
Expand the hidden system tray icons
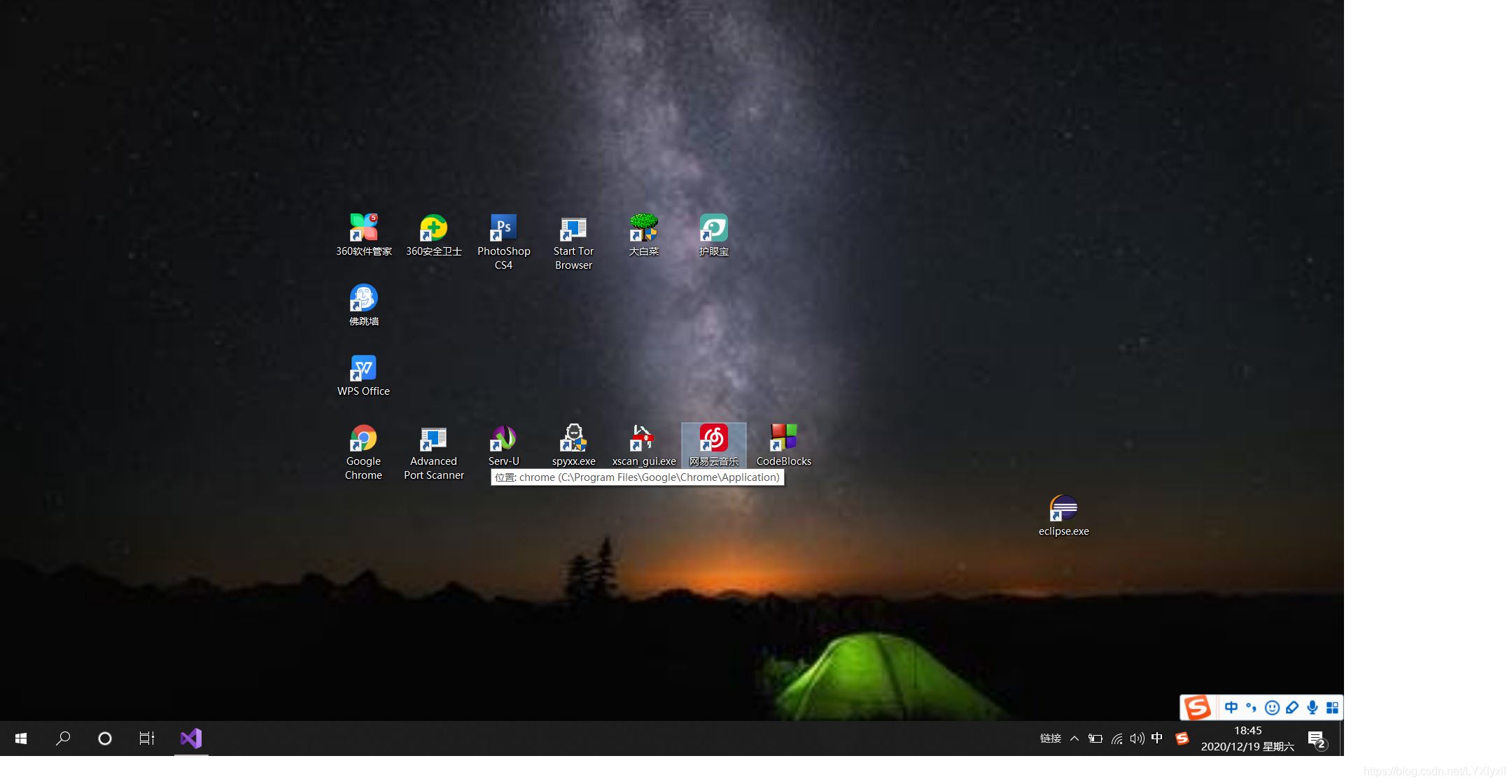point(1074,738)
